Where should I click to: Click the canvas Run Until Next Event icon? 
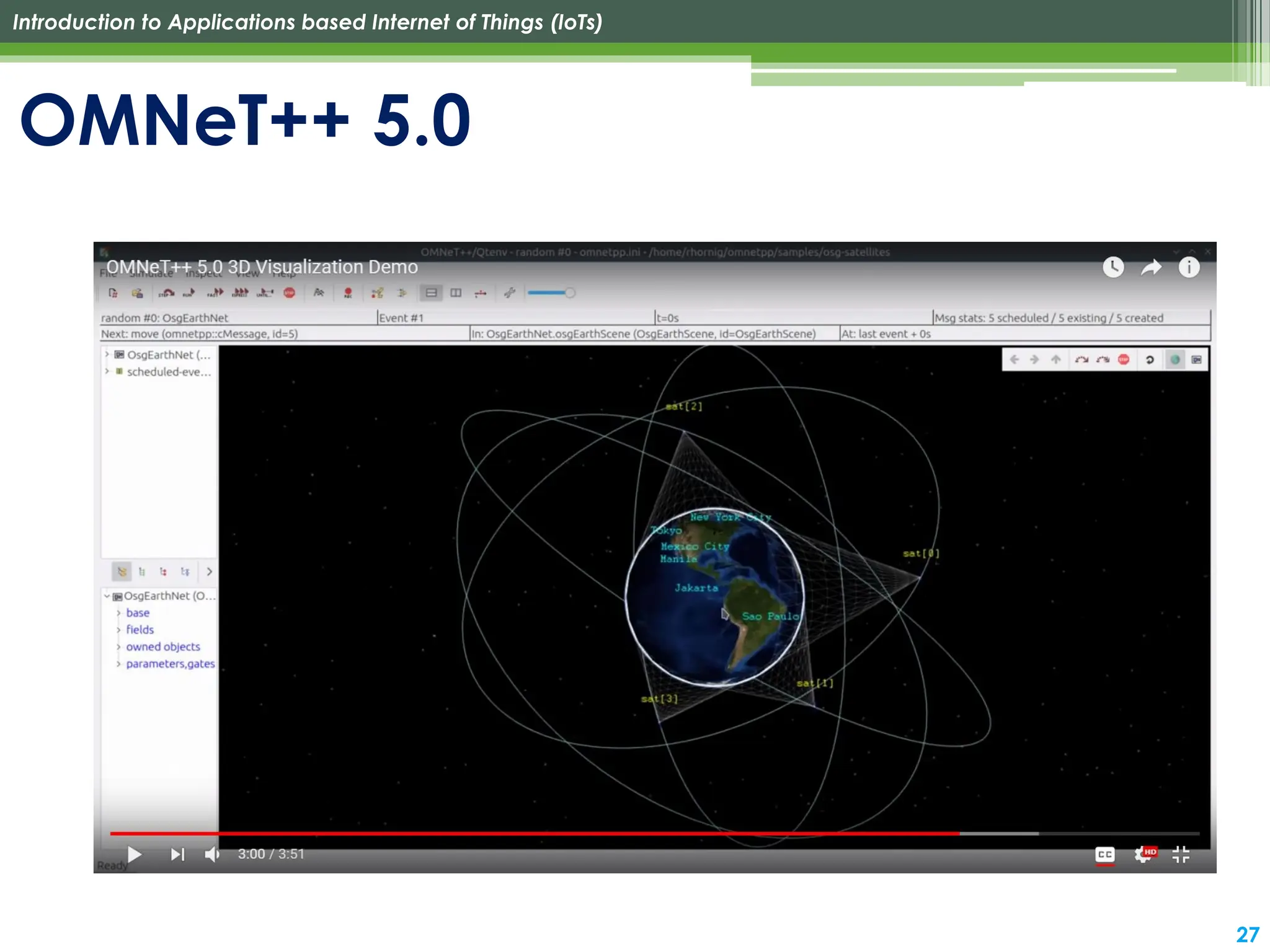tap(1081, 359)
